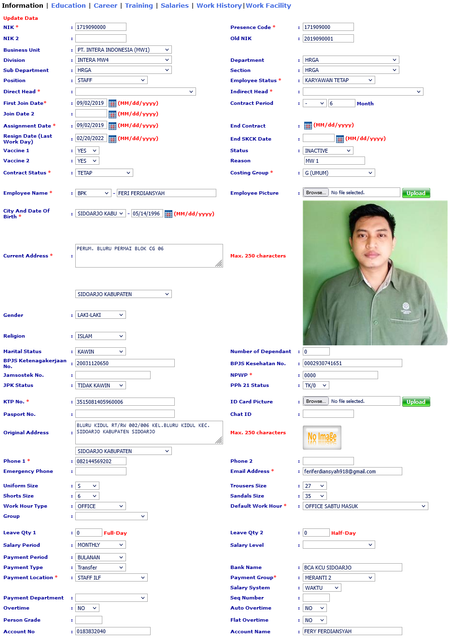Open the Salary System dropdown WAKTU

[322, 588]
